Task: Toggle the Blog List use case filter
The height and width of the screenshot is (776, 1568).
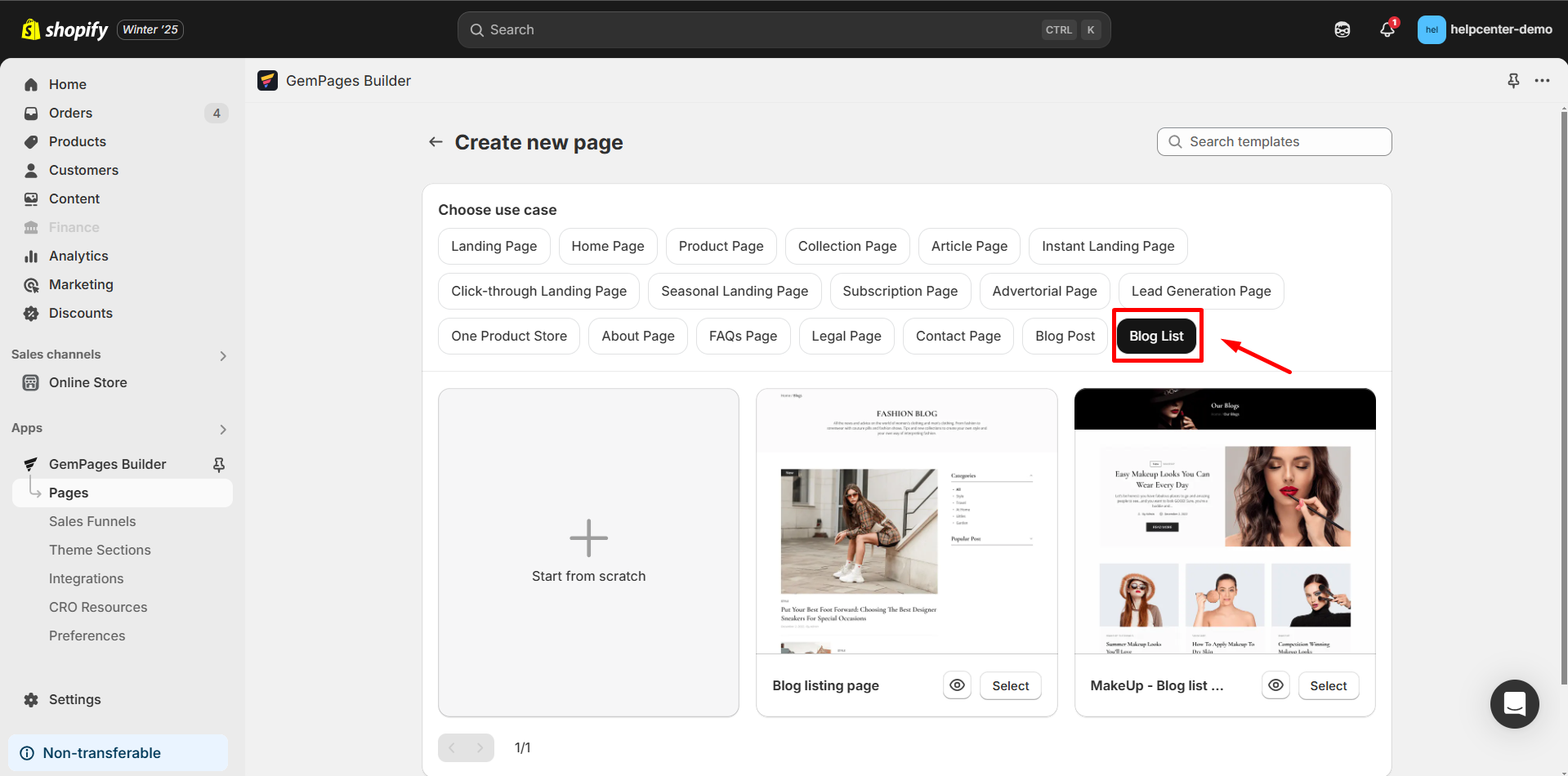Action: coord(1156,336)
